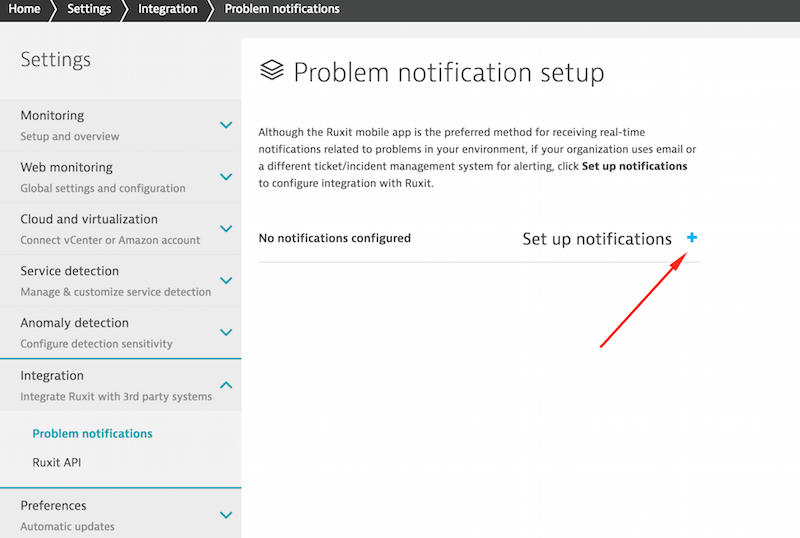Select Integration settings heading
The width and height of the screenshot is (800, 538).
pyautogui.click(x=52, y=376)
